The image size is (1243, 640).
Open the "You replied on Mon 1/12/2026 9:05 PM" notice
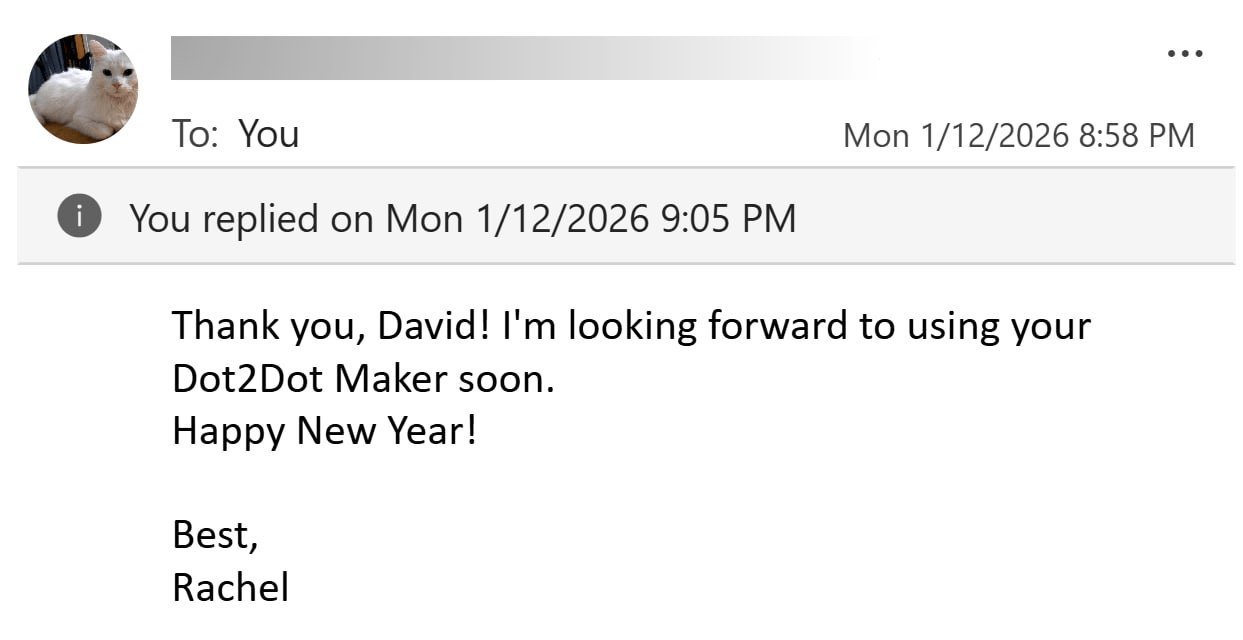click(x=462, y=218)
